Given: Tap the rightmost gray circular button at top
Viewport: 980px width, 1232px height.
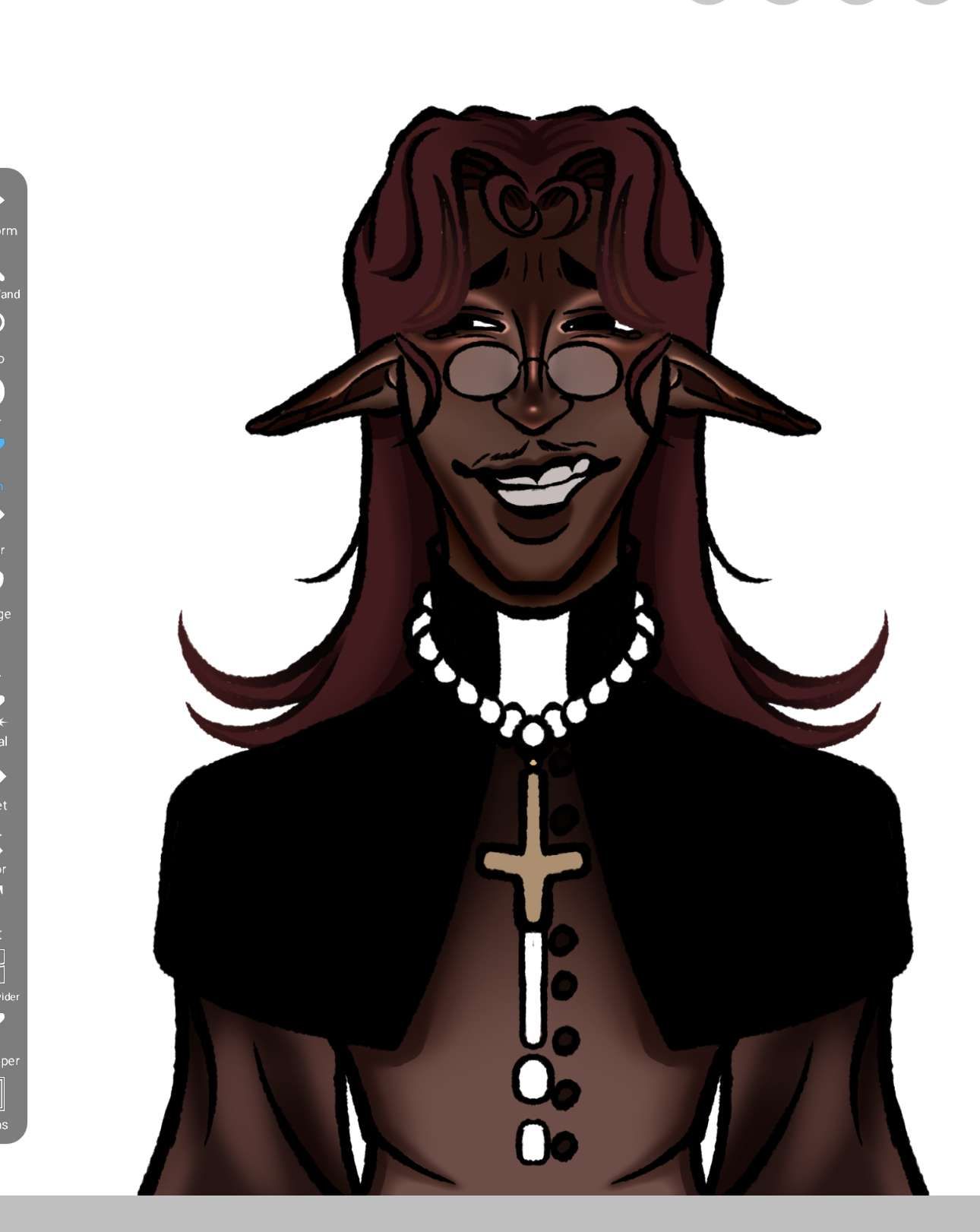Looking at the screenshot, I should 931,2.
